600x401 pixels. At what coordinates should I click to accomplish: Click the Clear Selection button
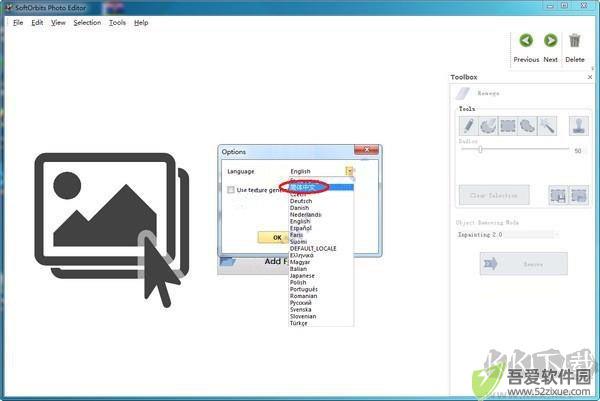pyautogui.click(x=494, y=196)
